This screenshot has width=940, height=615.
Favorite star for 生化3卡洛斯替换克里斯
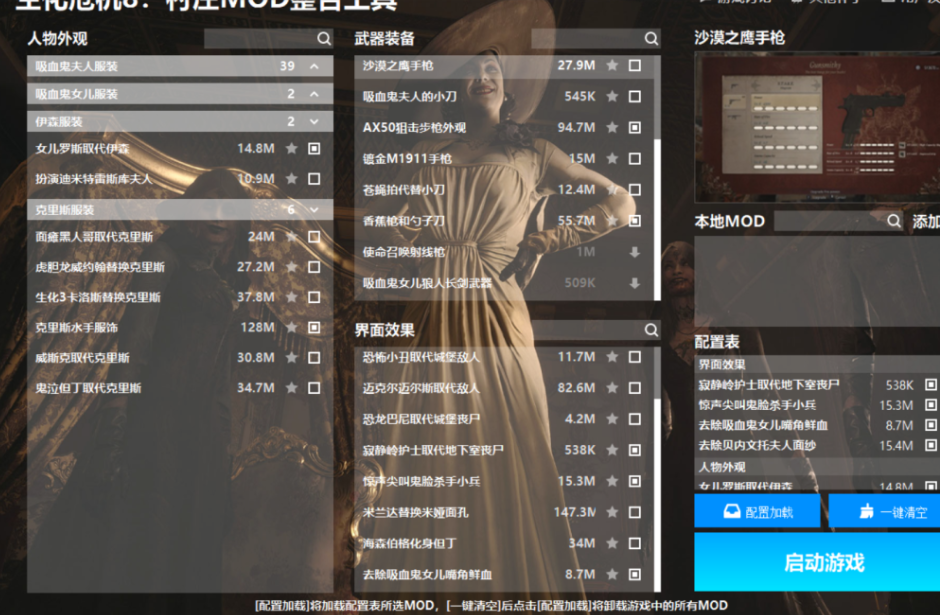tap(291, 297)
